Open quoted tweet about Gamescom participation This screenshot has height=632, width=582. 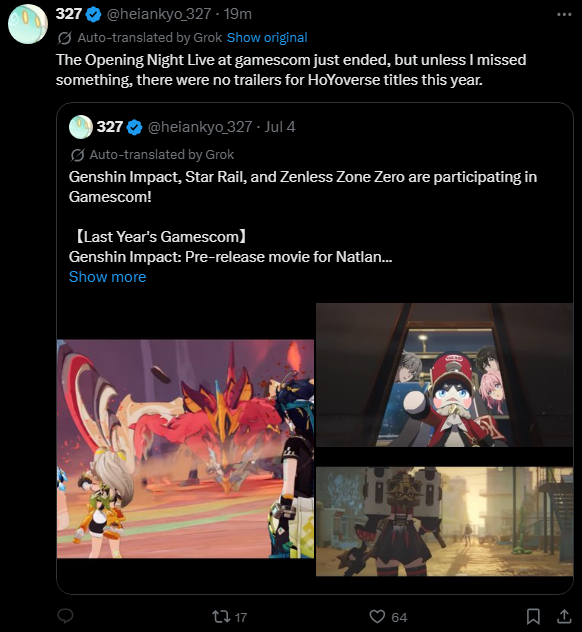coord(303,187)
